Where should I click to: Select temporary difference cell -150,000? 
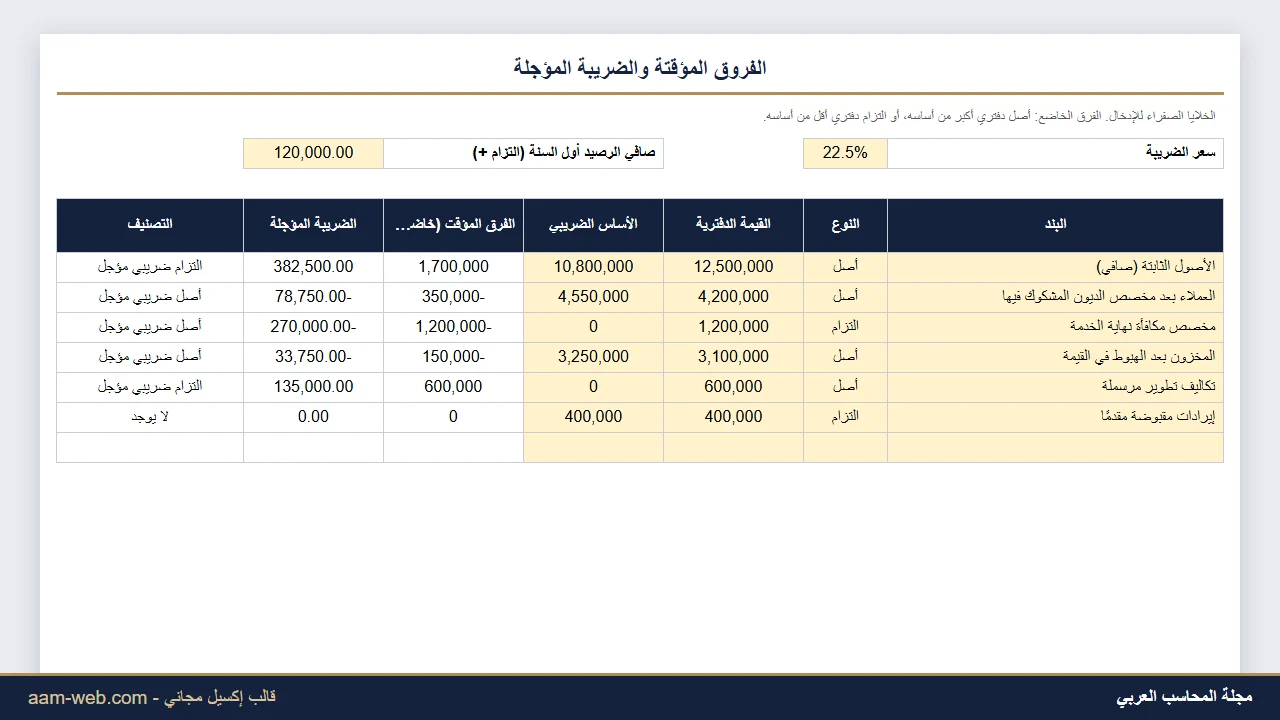pos(453,357)
